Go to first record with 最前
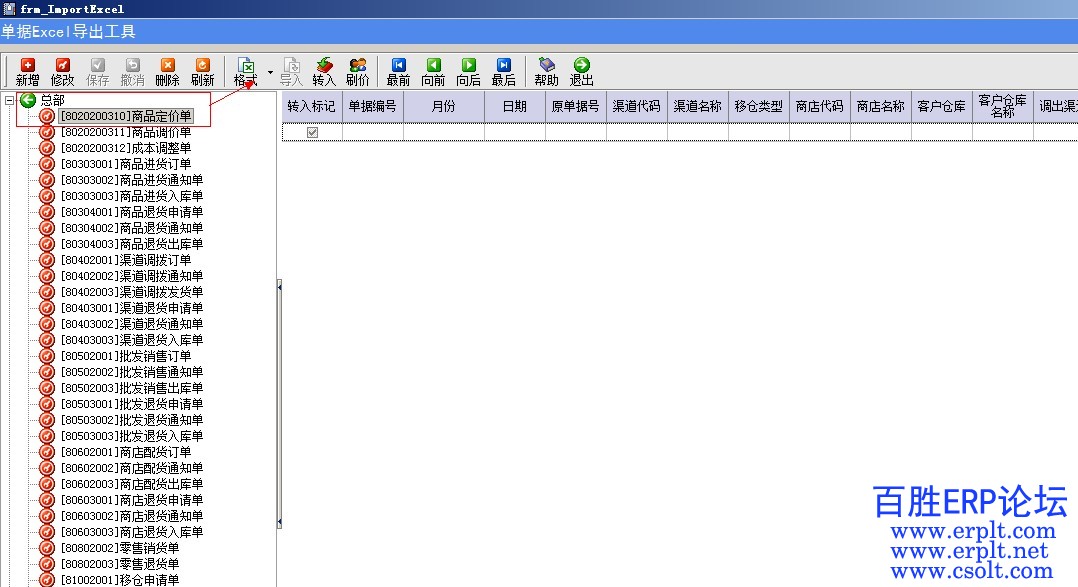 [x=398, y=71]
